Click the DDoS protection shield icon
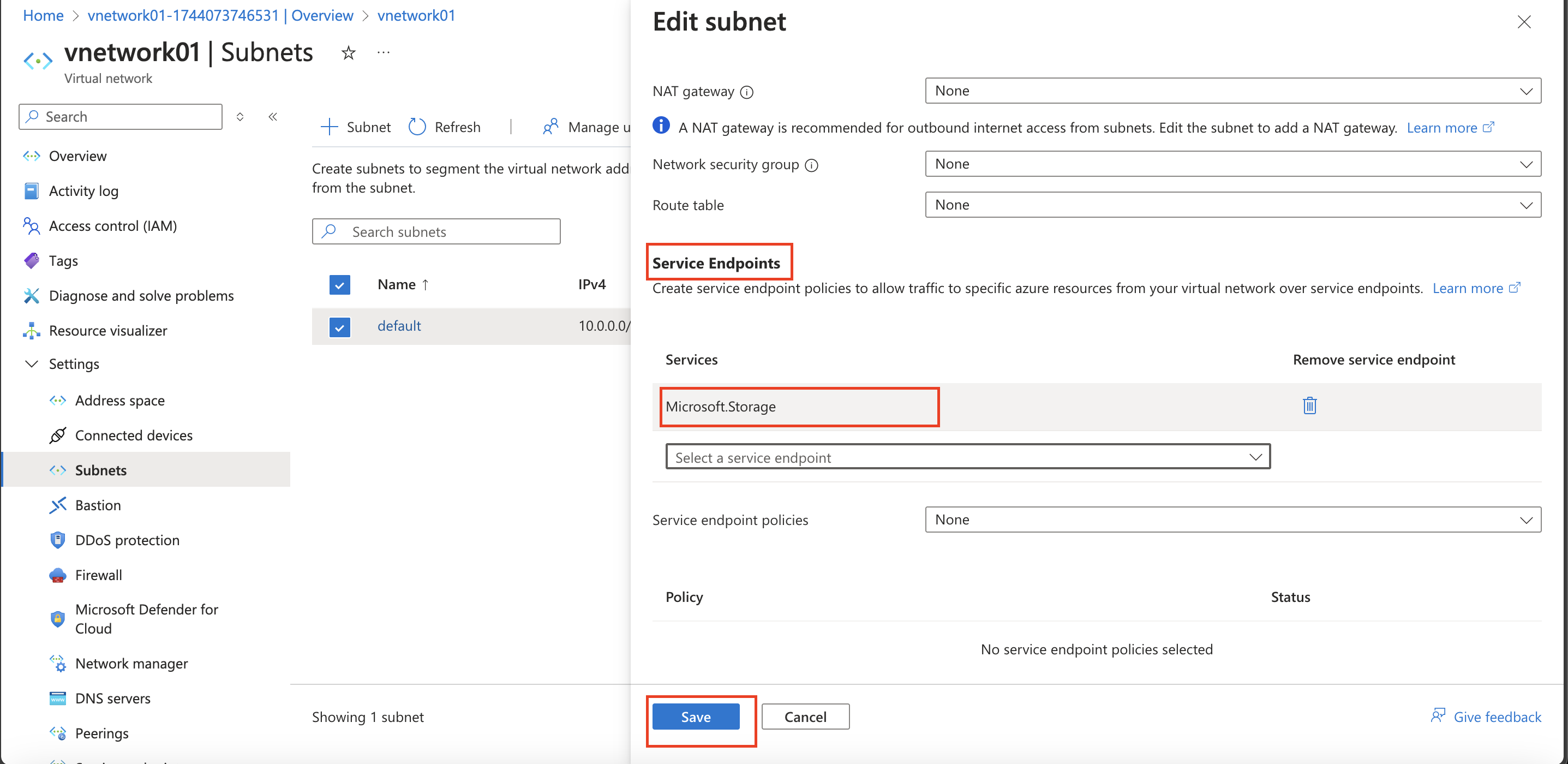The height and width of the screenshot is (764, 1568). pyautogui.click(x=58, y=540)
